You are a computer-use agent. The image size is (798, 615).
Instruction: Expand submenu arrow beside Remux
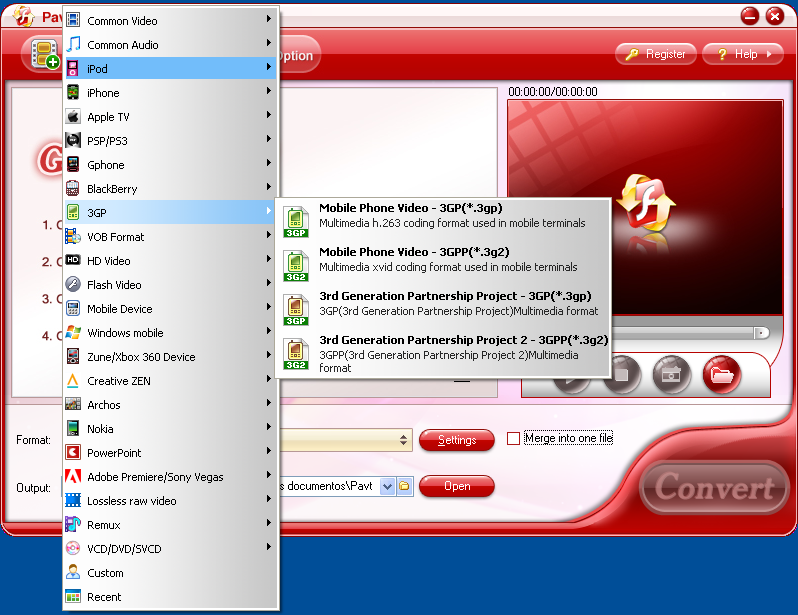pos(269,522)
